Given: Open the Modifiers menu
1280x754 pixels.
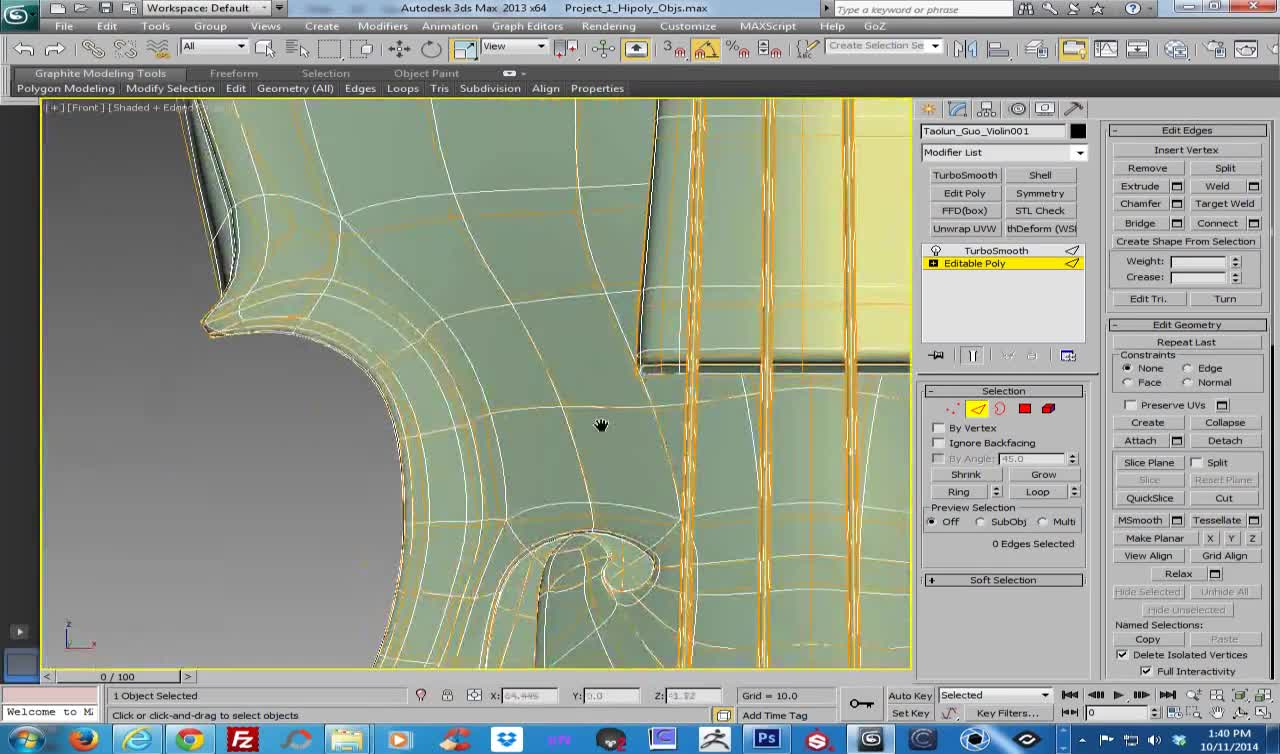Looking at the screenshot, I should coord(382,26).
